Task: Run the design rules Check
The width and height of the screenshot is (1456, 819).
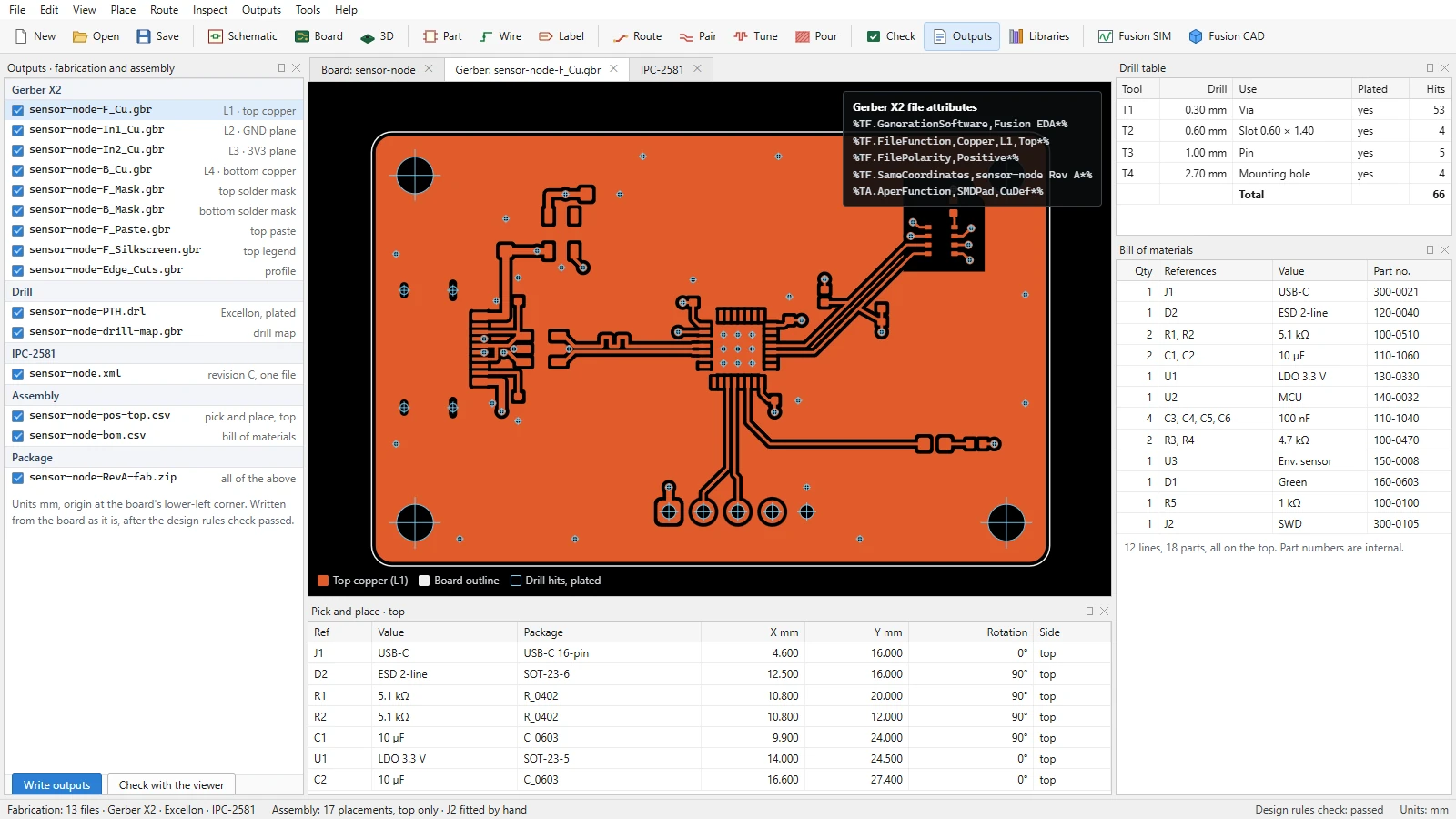Action: point(891,36)
